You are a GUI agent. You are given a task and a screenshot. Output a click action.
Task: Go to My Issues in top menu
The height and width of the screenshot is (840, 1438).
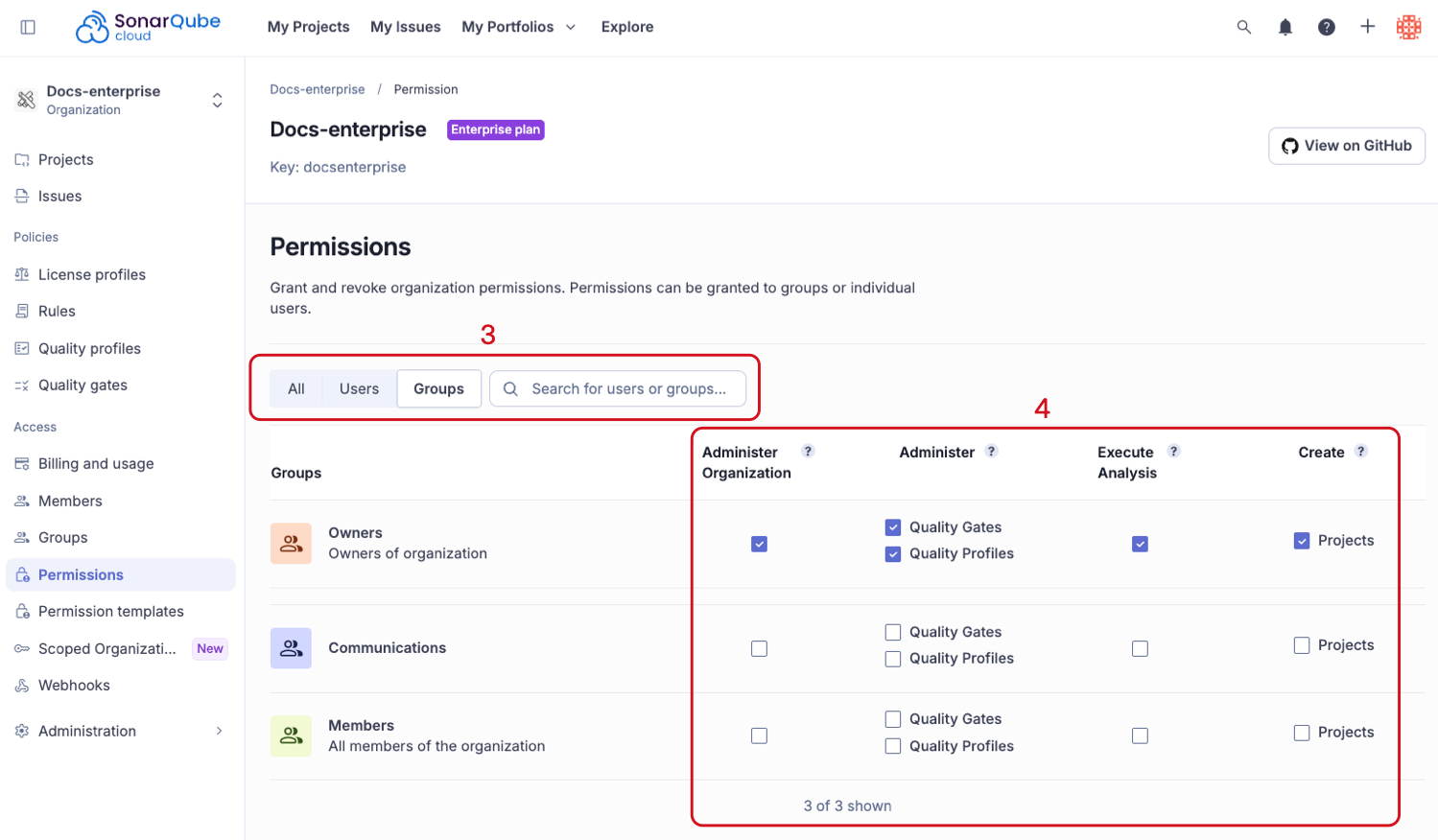click(x=406, y=27)
